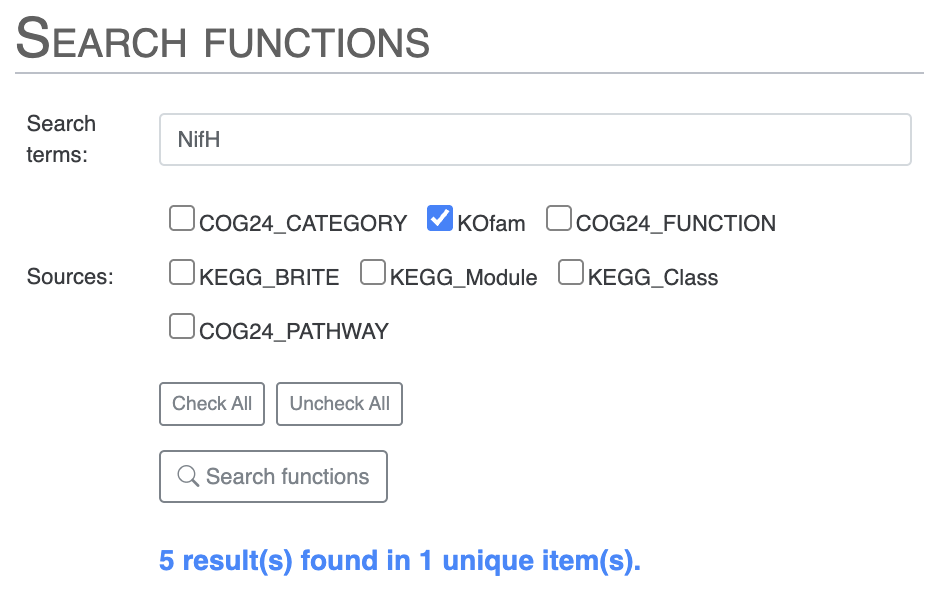Click the results found summary text
The width and height of the screenshot is (940, 616).
(x=399, y=561)
